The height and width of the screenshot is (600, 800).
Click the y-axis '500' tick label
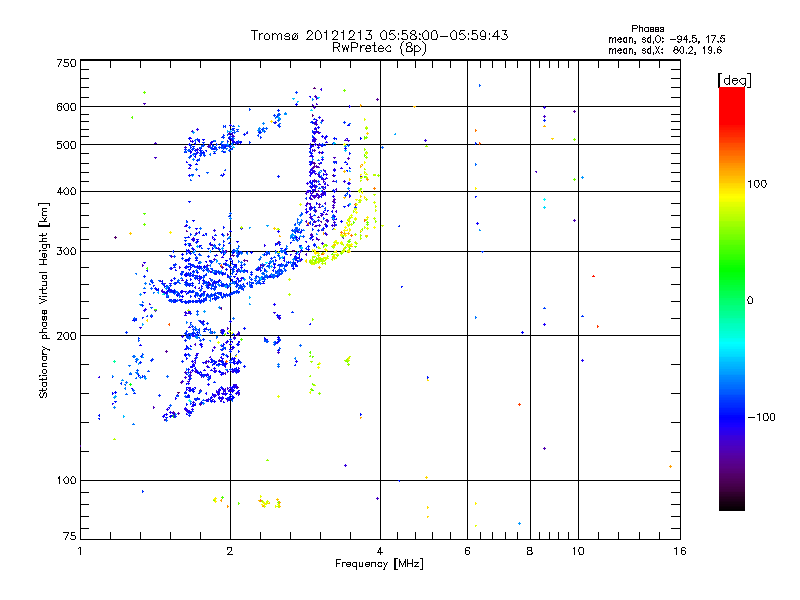(66, 145)
